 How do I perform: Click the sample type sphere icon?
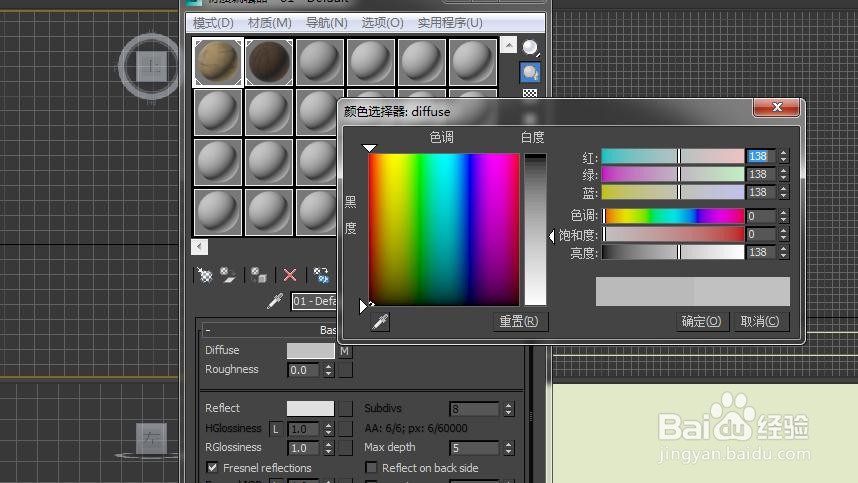click(530, 48)
